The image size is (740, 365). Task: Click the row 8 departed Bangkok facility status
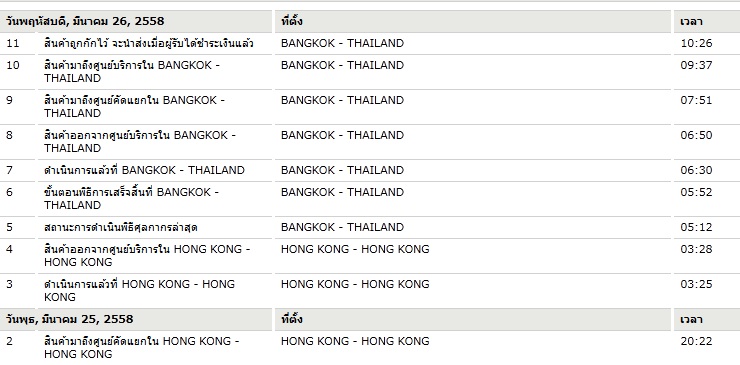click(x=140, y=142)
